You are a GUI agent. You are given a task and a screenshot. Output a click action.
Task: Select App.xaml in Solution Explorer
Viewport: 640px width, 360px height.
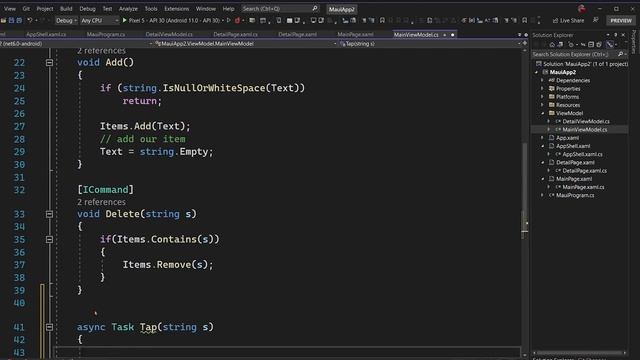click(567, 138)
